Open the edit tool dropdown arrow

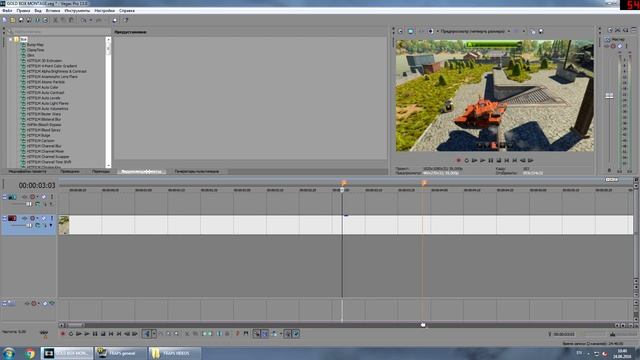click(154, 334)
